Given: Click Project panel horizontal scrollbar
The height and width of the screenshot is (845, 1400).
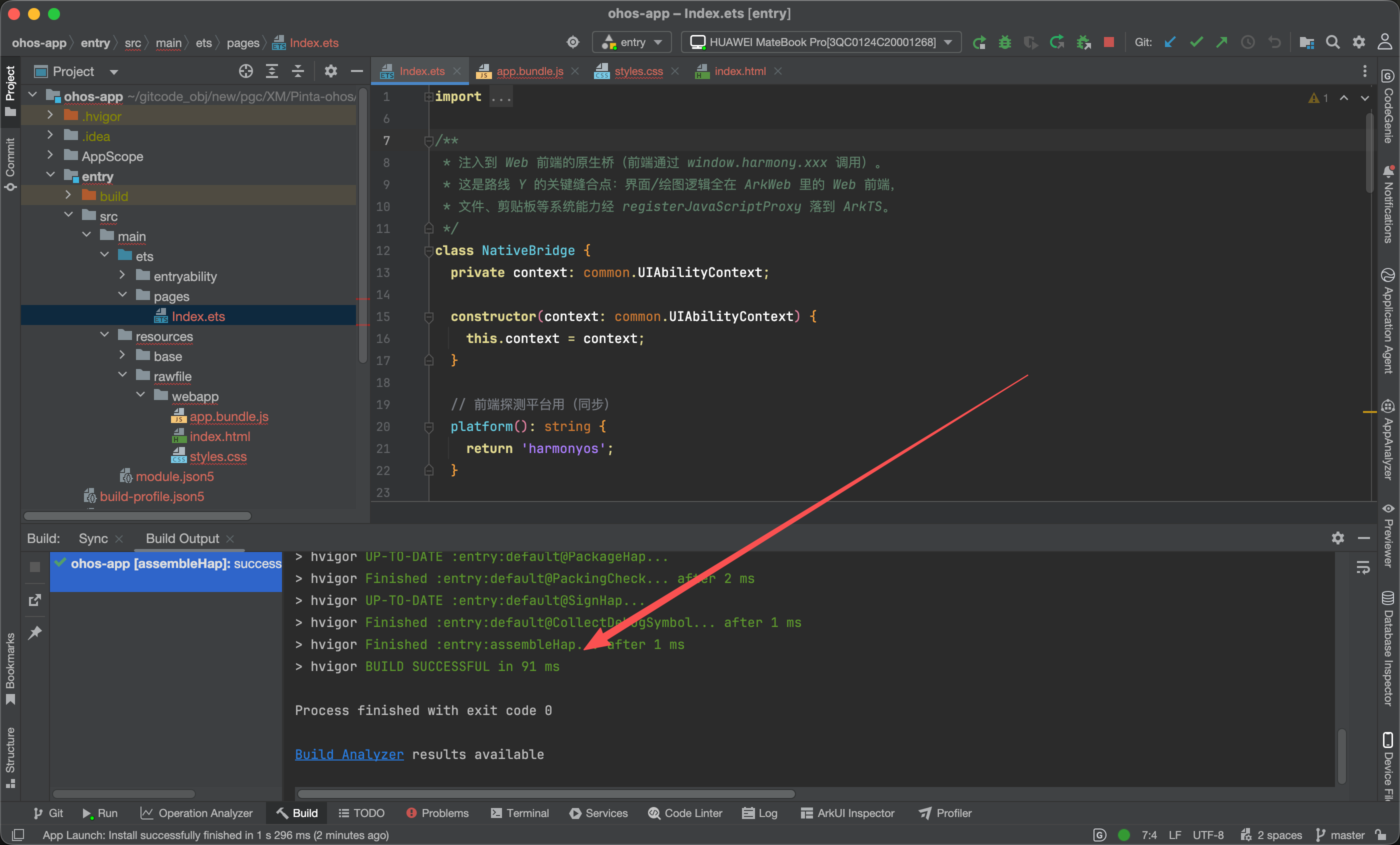Looking at the screenshot, I should (x=137, y=516).
